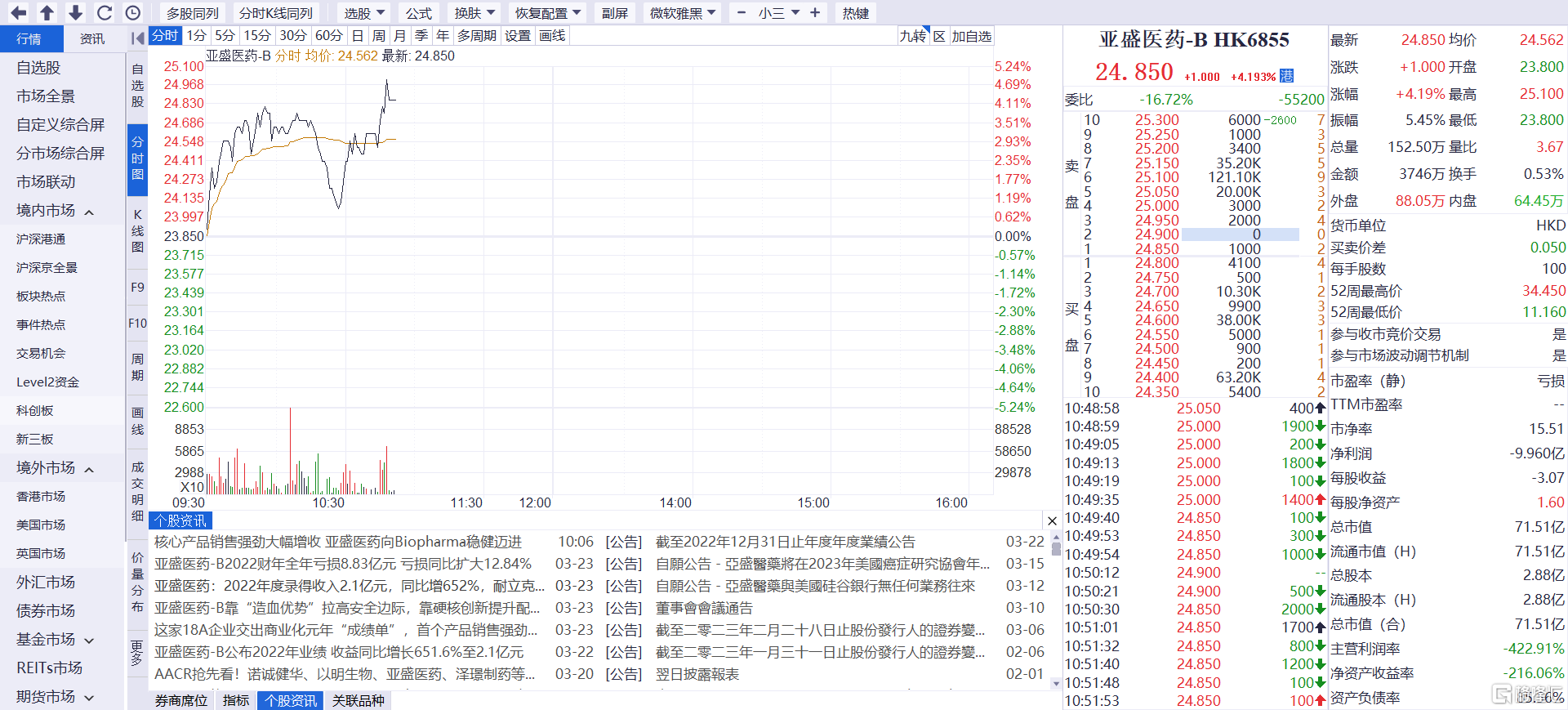The width and height of the screenshot is (1568, 710).
Task: Click the 公式 toolbar button
Action: coord(419,13)
